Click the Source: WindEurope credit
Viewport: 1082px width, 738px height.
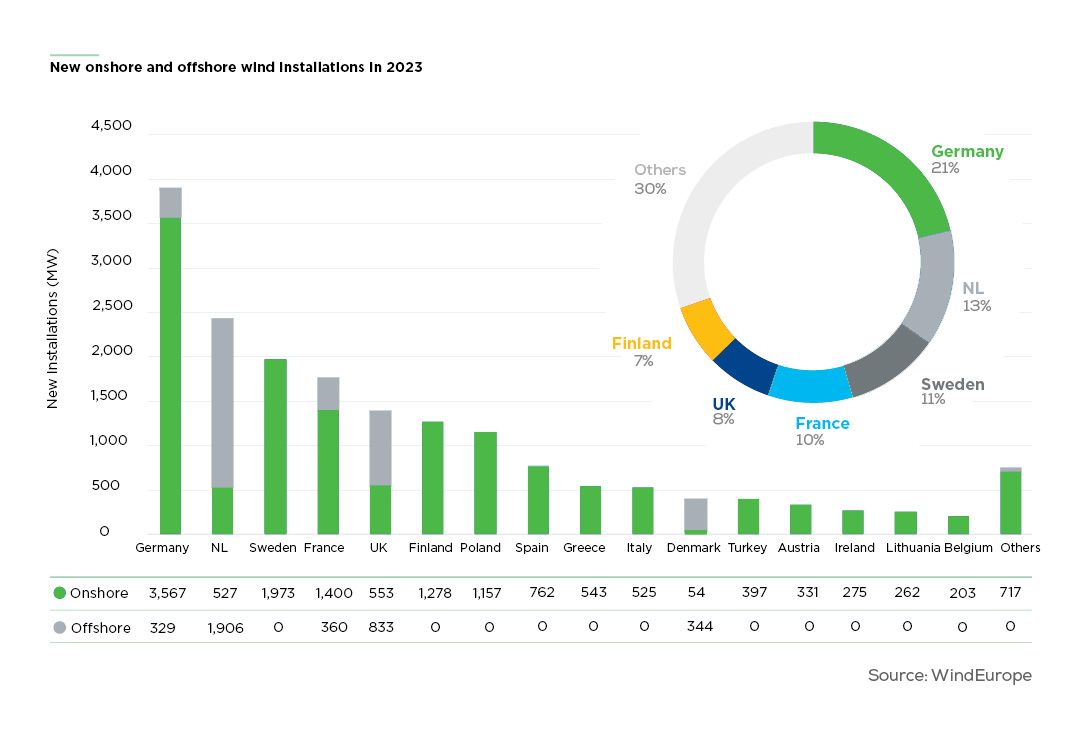pyautogui.click(x=950, y=675)
